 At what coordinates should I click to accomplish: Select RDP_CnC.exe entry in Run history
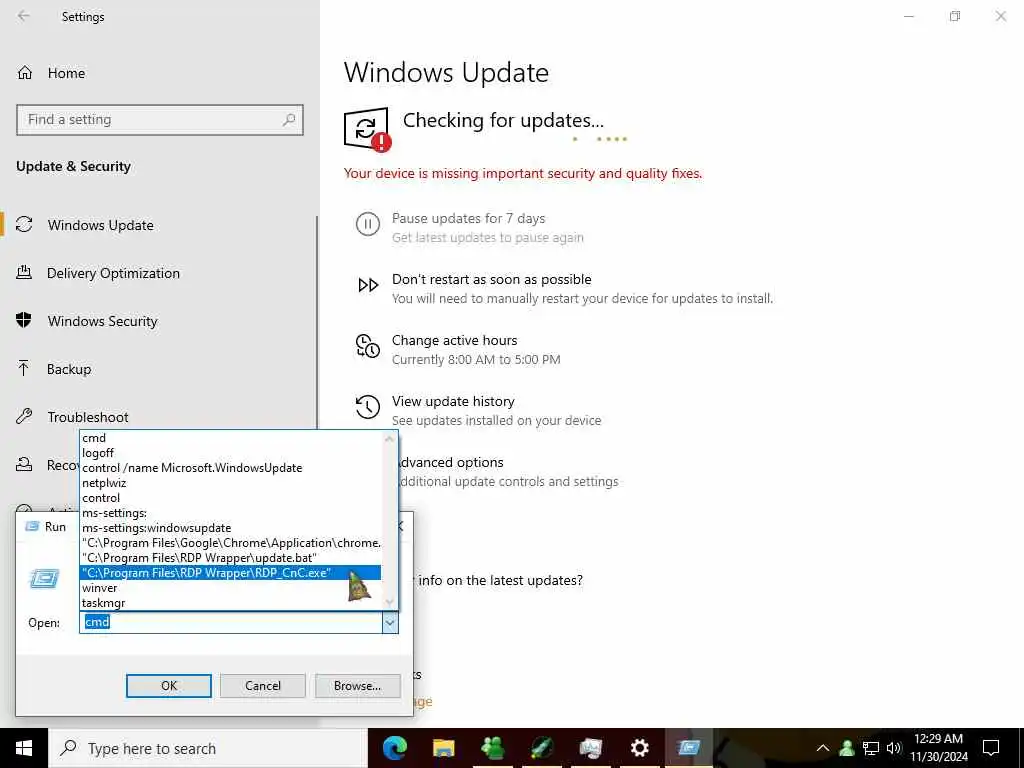[x=231, y=573]
